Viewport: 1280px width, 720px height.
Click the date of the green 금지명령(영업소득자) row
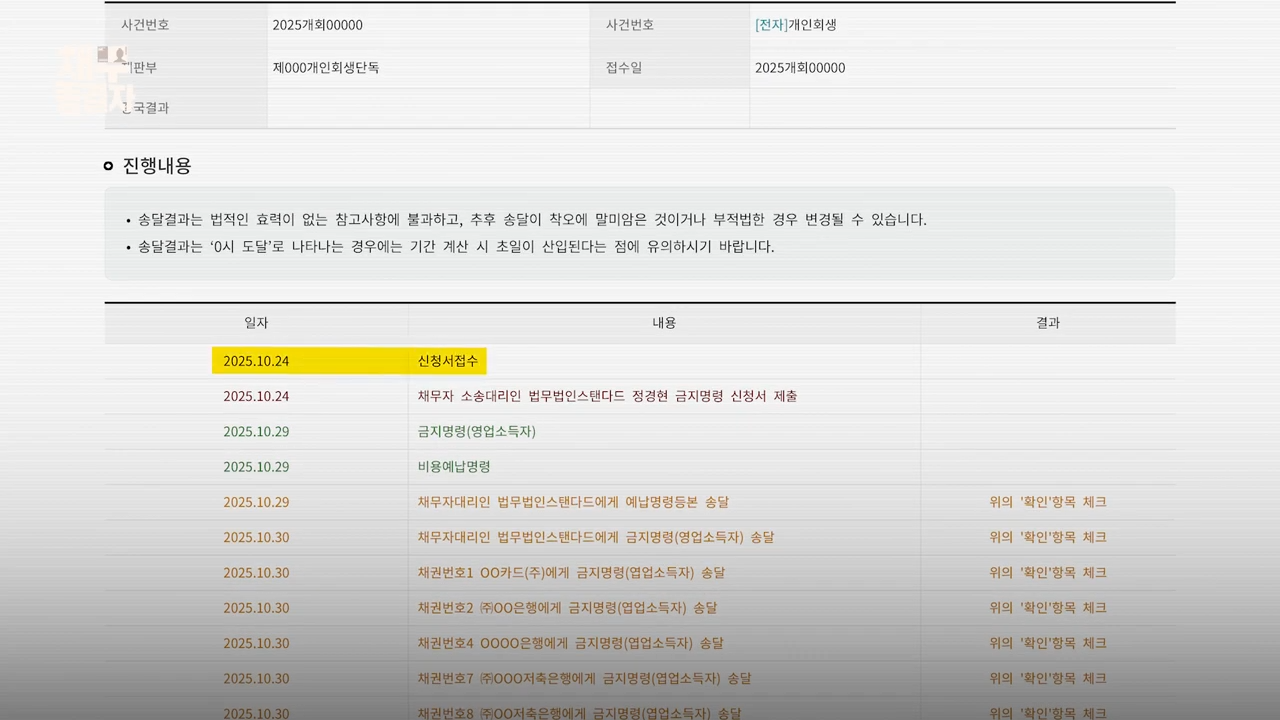256,432
